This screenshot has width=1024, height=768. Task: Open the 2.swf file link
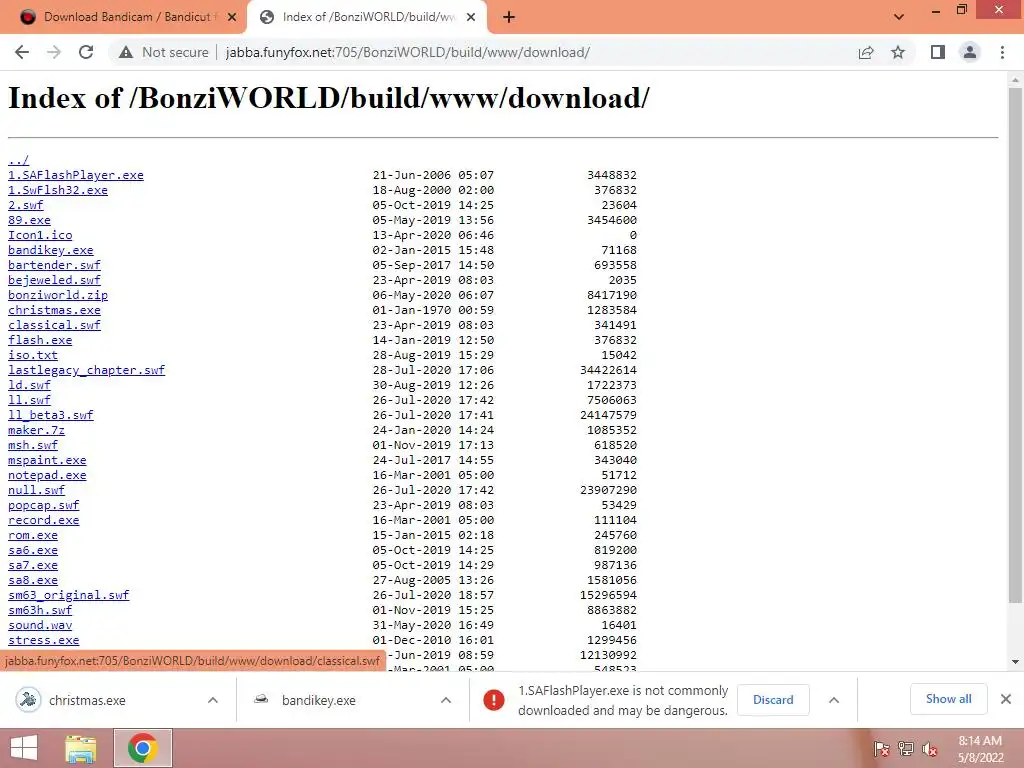[25, 205]
